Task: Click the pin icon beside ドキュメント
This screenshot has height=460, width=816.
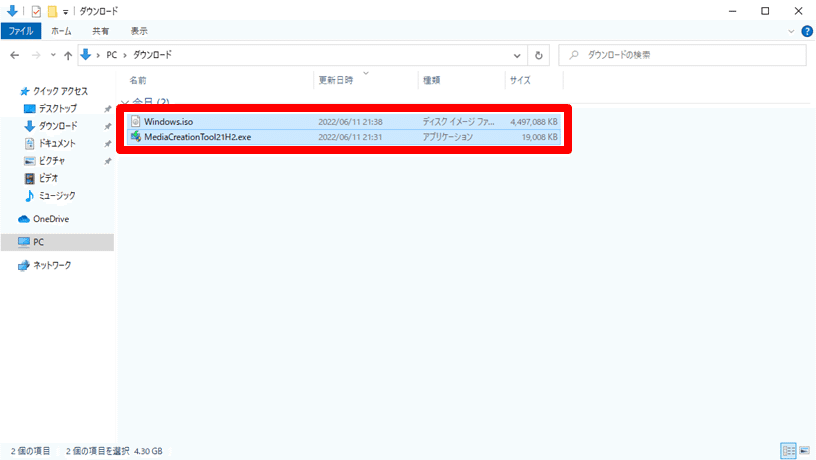Action: [108, 144]
